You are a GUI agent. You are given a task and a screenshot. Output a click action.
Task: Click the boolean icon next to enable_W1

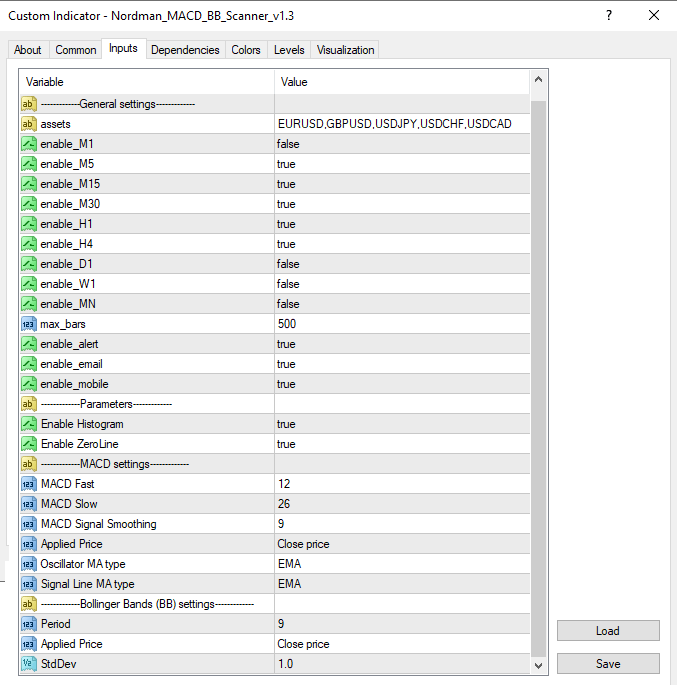28,284
